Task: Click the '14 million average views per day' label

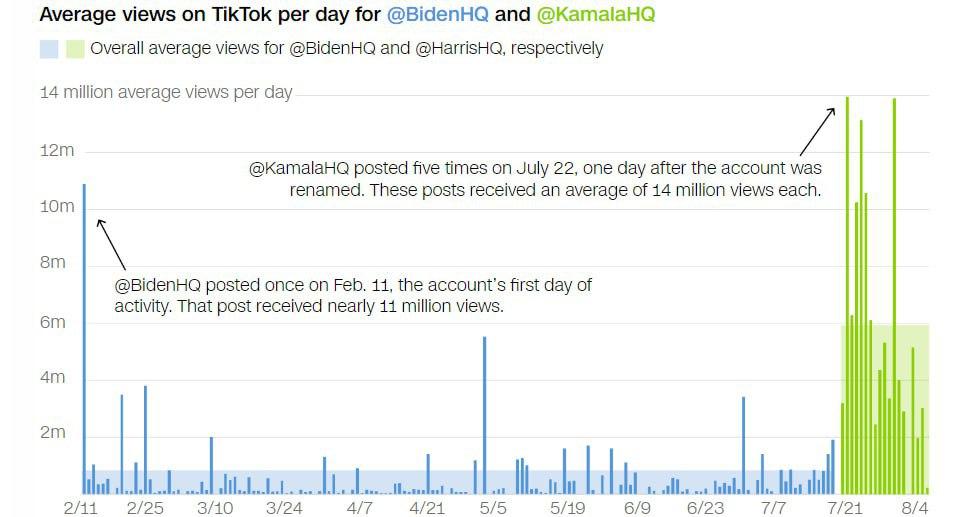Action: [166, 92]
